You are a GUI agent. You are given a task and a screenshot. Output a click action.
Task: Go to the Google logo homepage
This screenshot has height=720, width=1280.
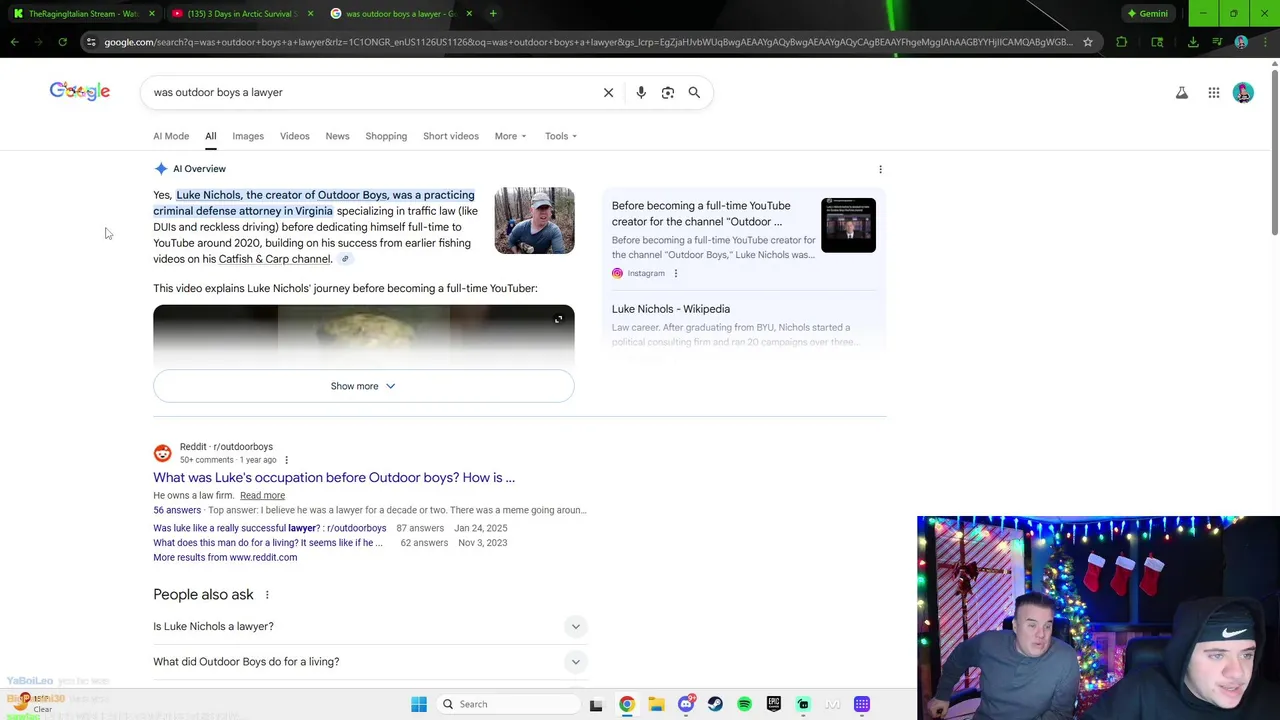(x=80, y=91)
